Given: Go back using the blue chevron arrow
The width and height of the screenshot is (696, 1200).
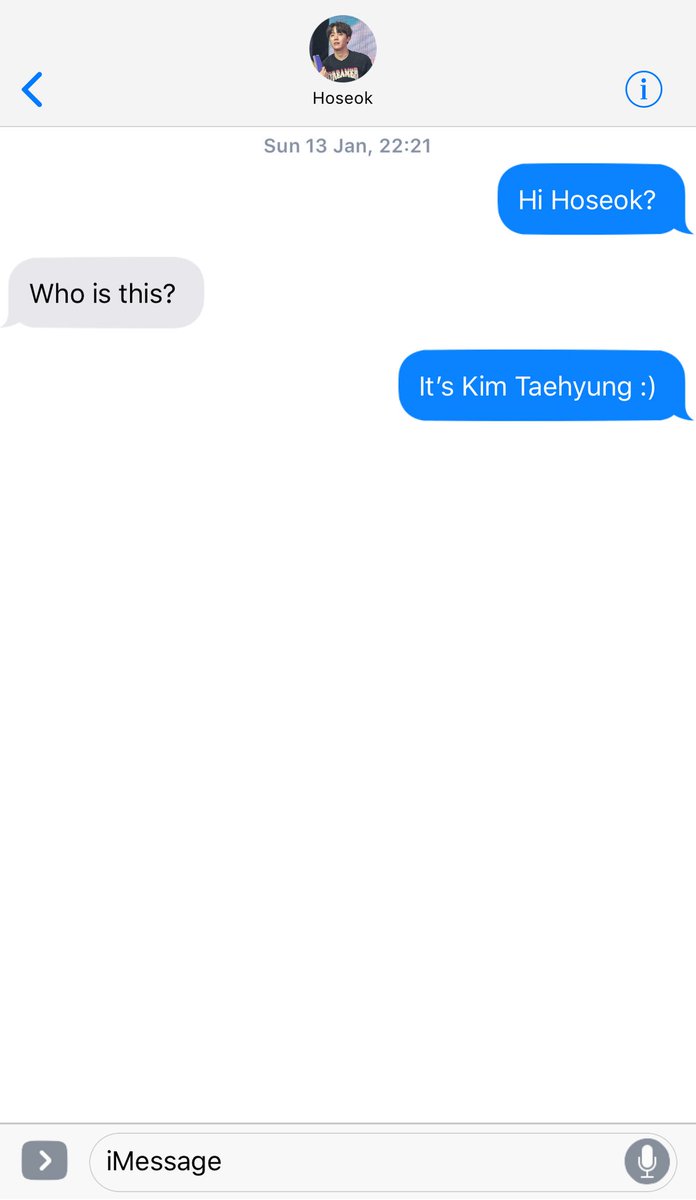Looking at the screenshot, I should [32, 90].
